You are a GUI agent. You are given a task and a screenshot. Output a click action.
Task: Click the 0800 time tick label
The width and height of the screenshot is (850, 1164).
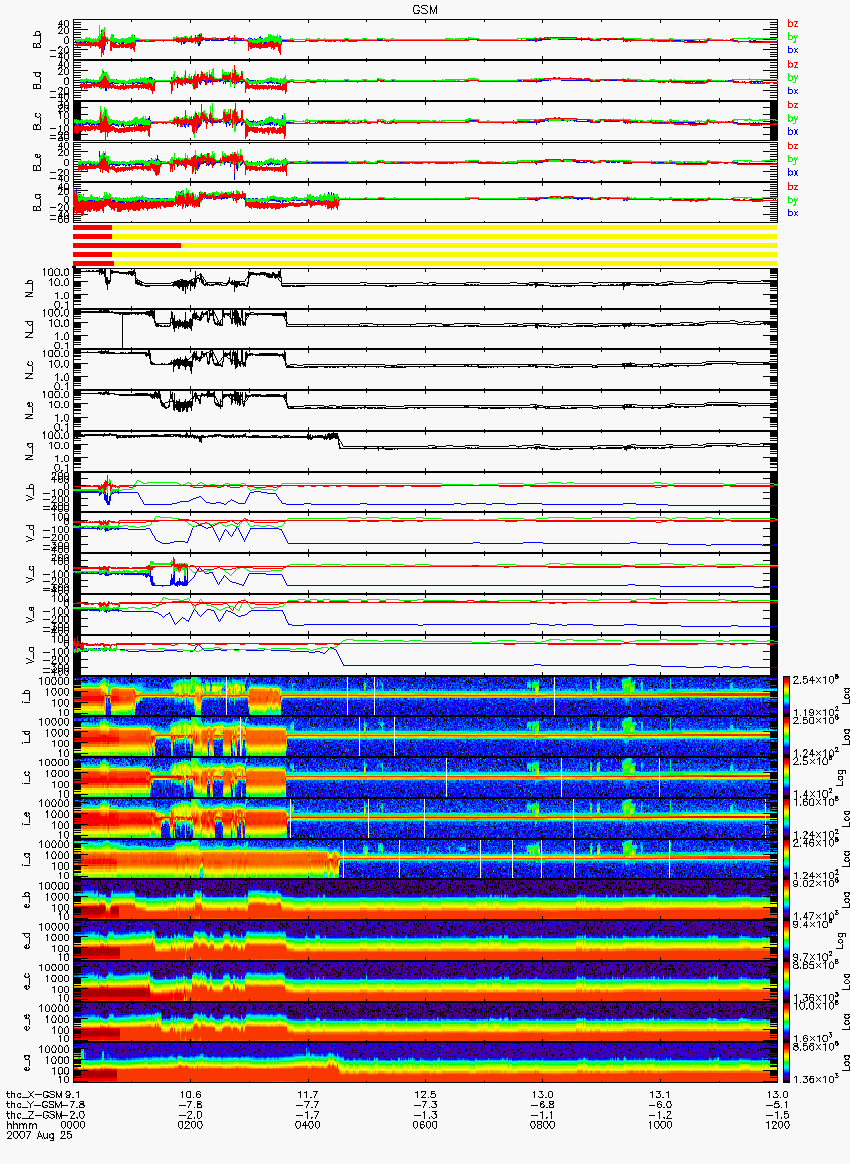tap(543, 1125)
